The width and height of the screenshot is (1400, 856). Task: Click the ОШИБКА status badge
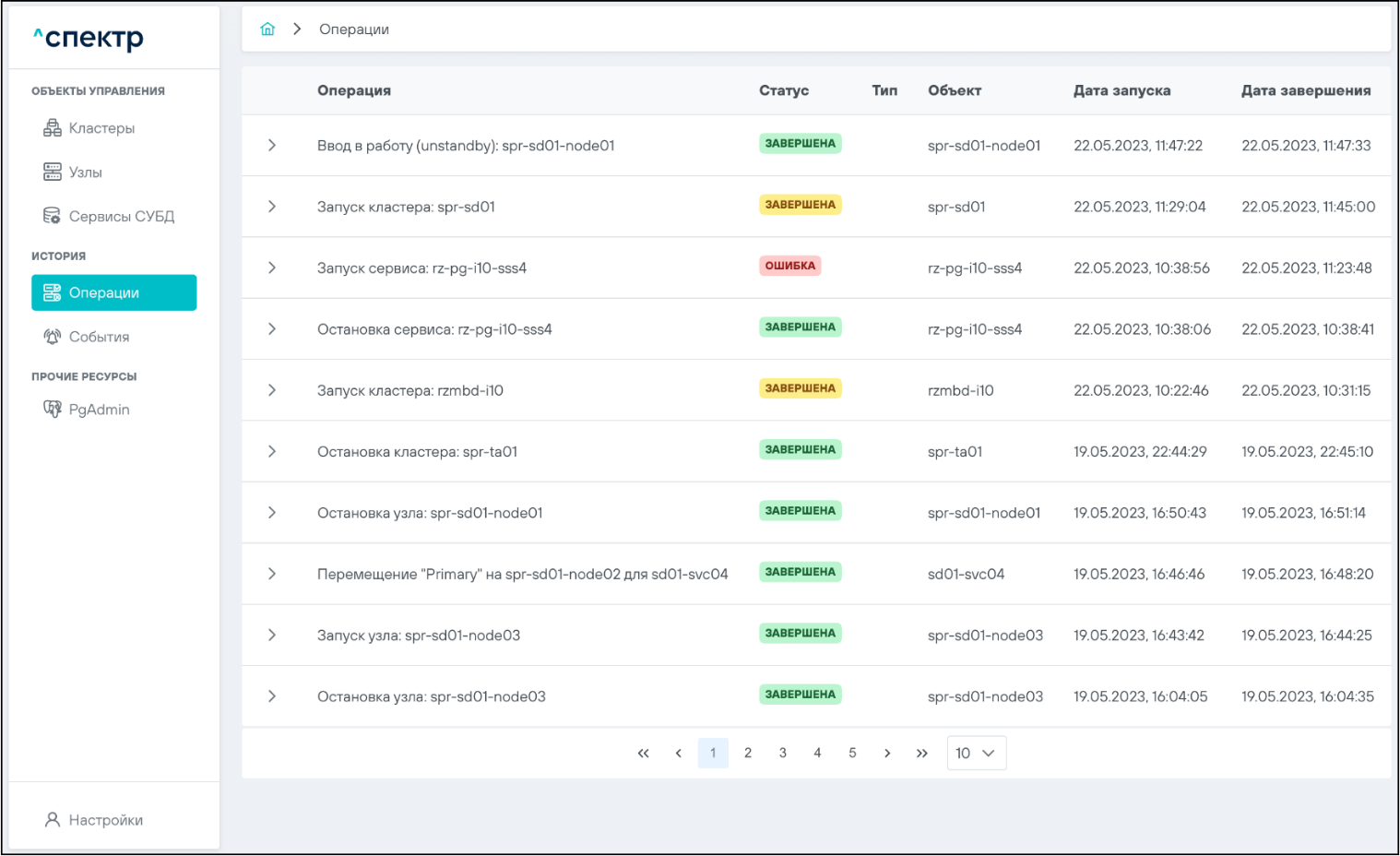(x=789, y=267)
